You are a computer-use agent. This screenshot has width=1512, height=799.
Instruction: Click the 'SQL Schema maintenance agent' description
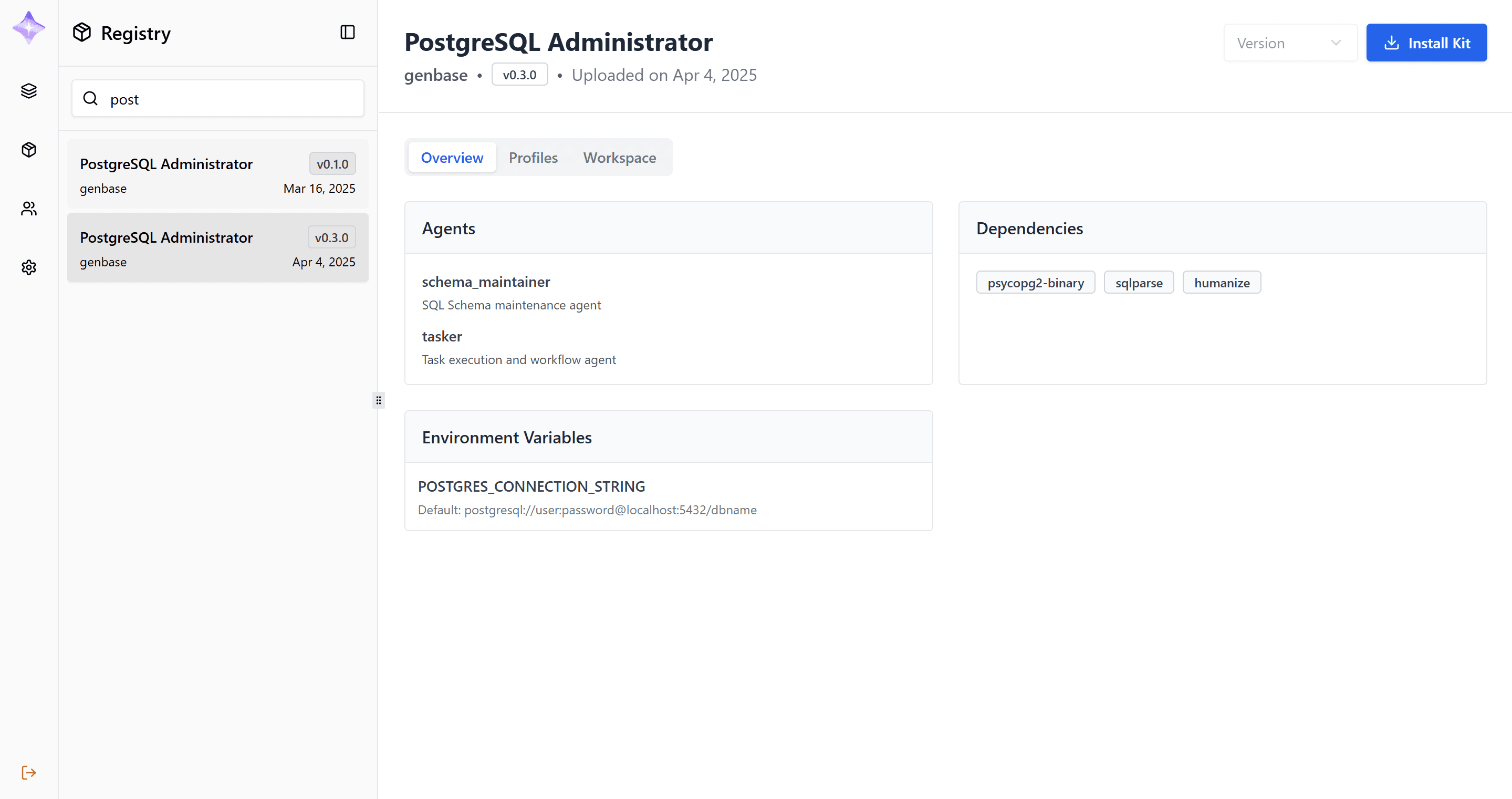(x=511, y=305)
